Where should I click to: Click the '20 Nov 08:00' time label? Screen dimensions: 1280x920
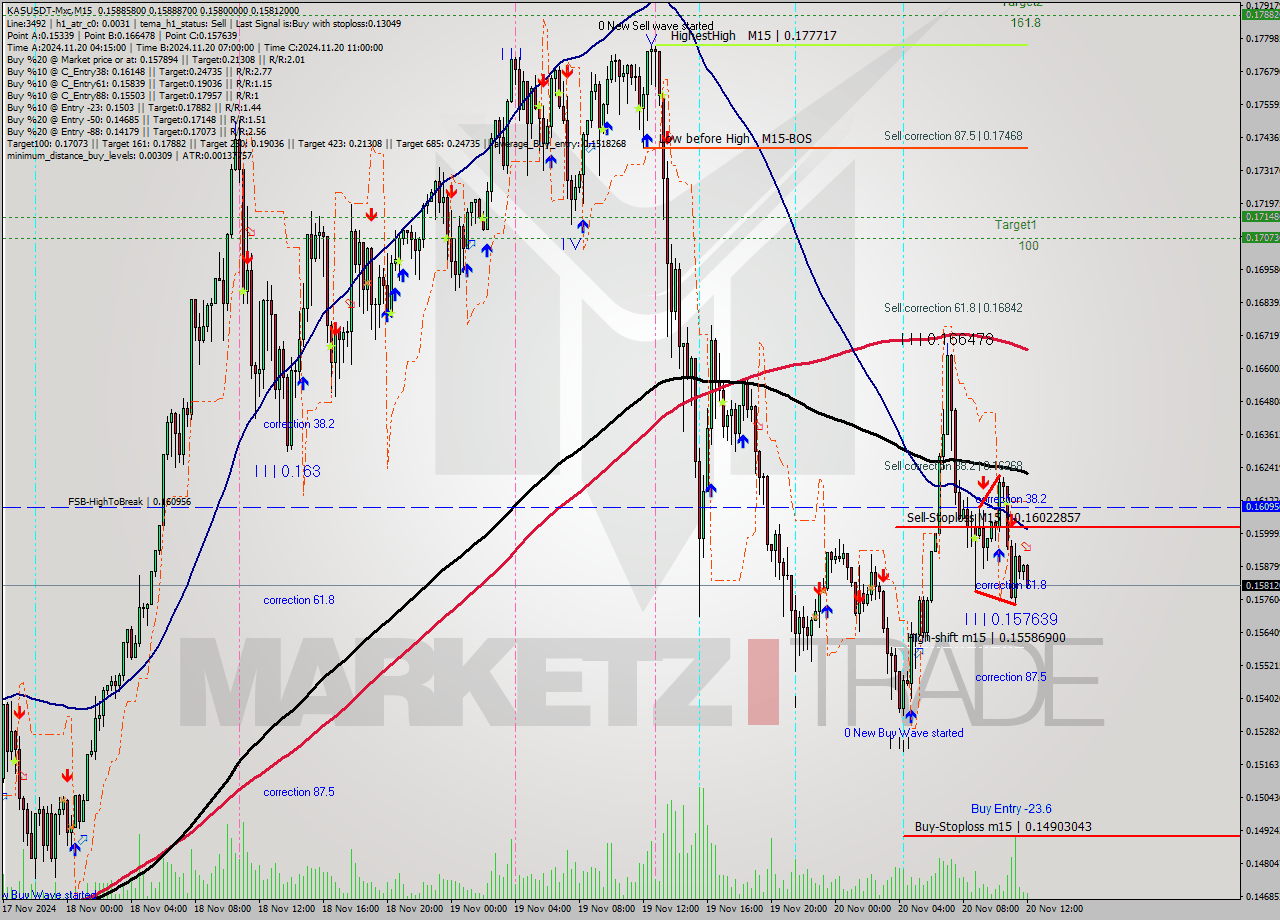coord(992,909)
